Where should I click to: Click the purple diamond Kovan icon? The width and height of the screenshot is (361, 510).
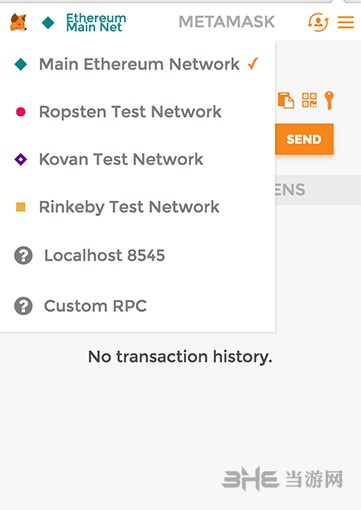pyautogui.click(x=21, y=159)
